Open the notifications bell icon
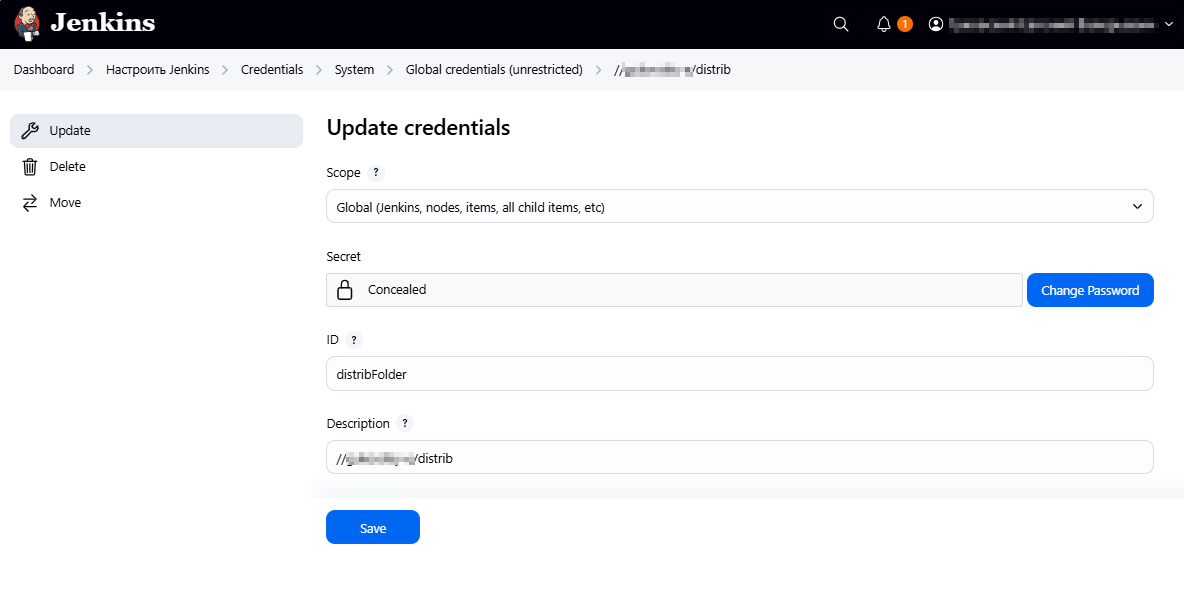This screenshot has height=590, width=1184. pyautogui.click(x=884, y=24)
